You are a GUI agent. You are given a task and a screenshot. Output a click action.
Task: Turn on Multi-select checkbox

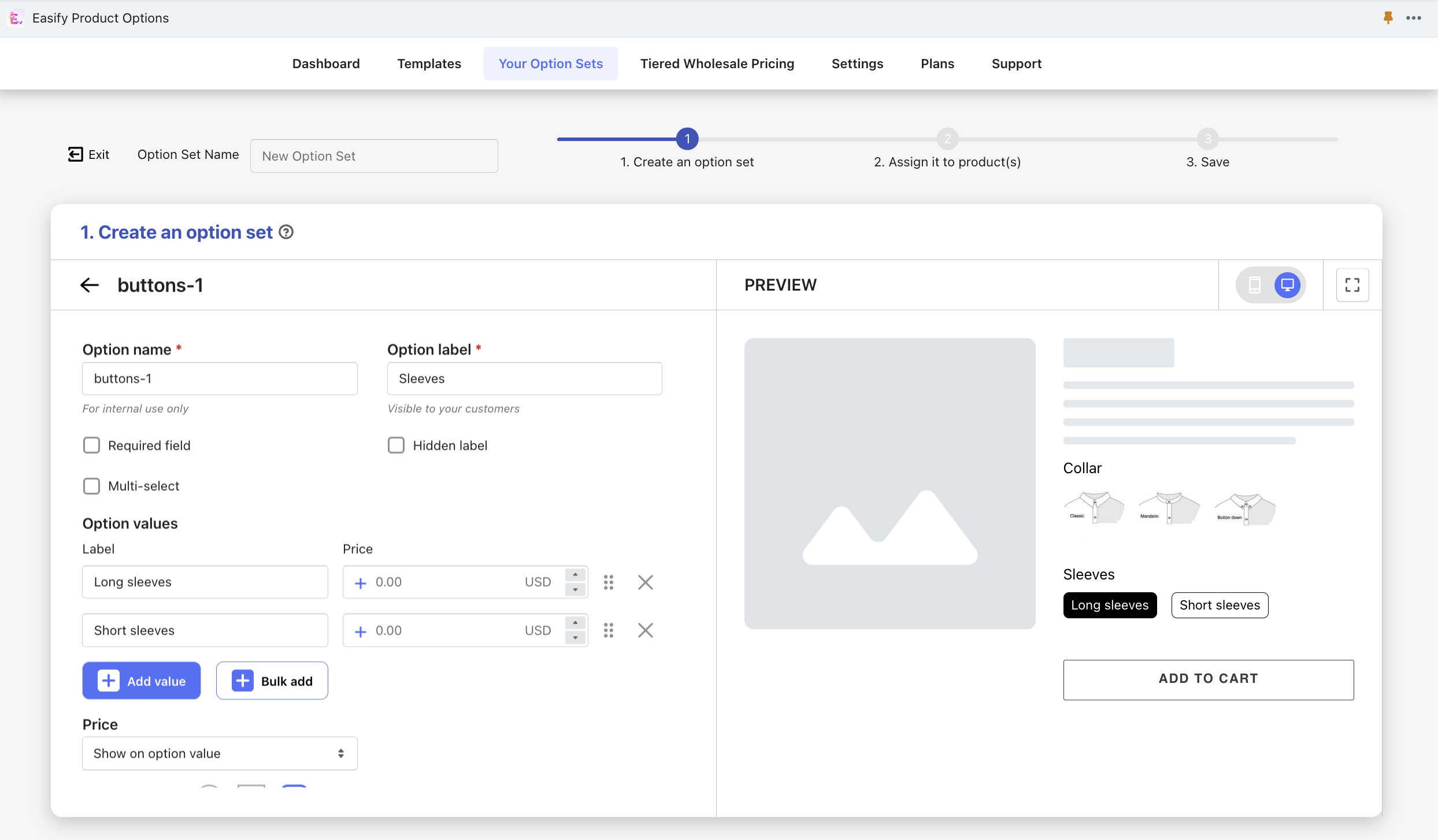(91, 486)
